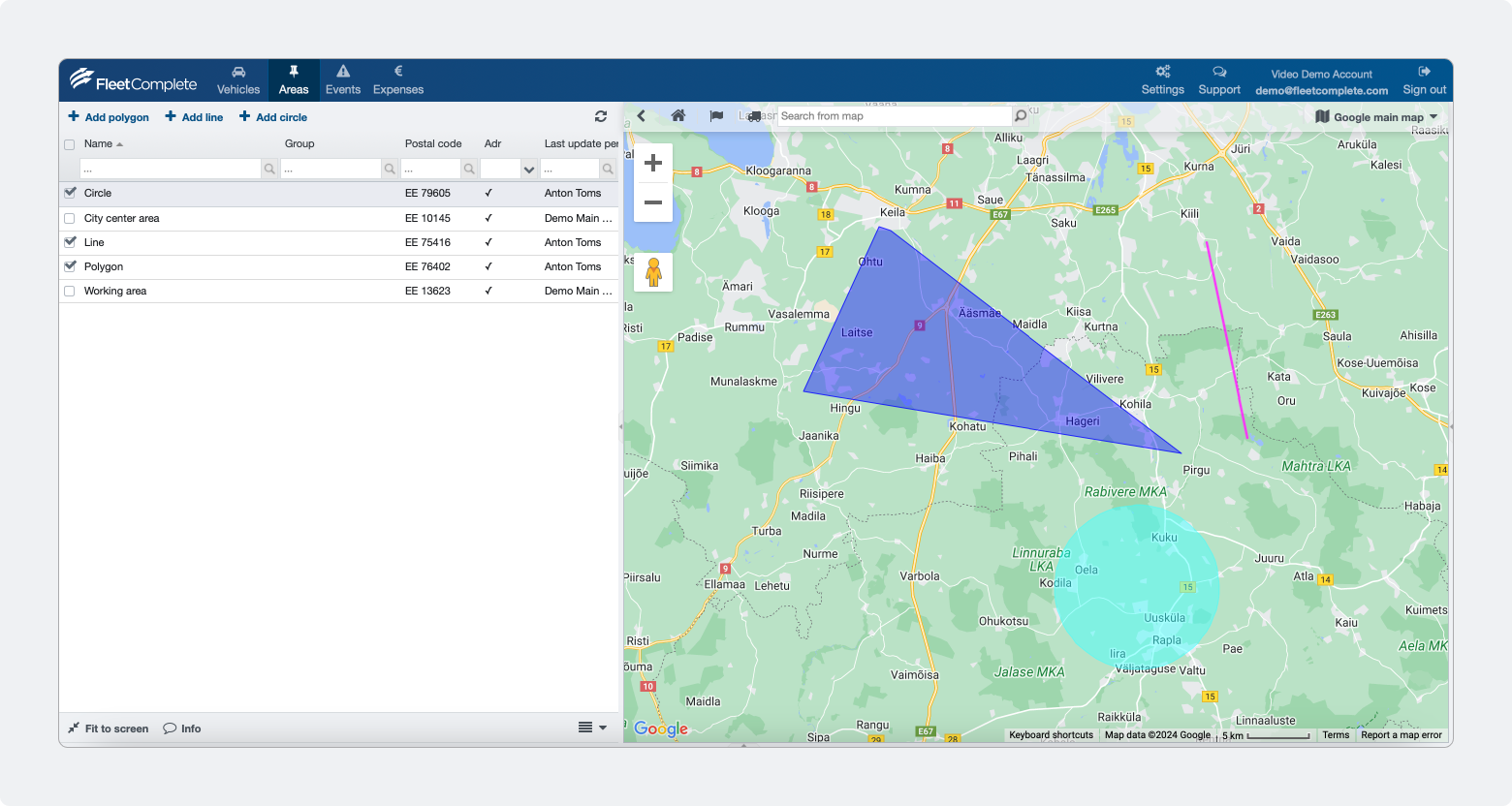Switch to the Areas tab
Viewport: 1512px width, 806px height.
tap(294, 80)
